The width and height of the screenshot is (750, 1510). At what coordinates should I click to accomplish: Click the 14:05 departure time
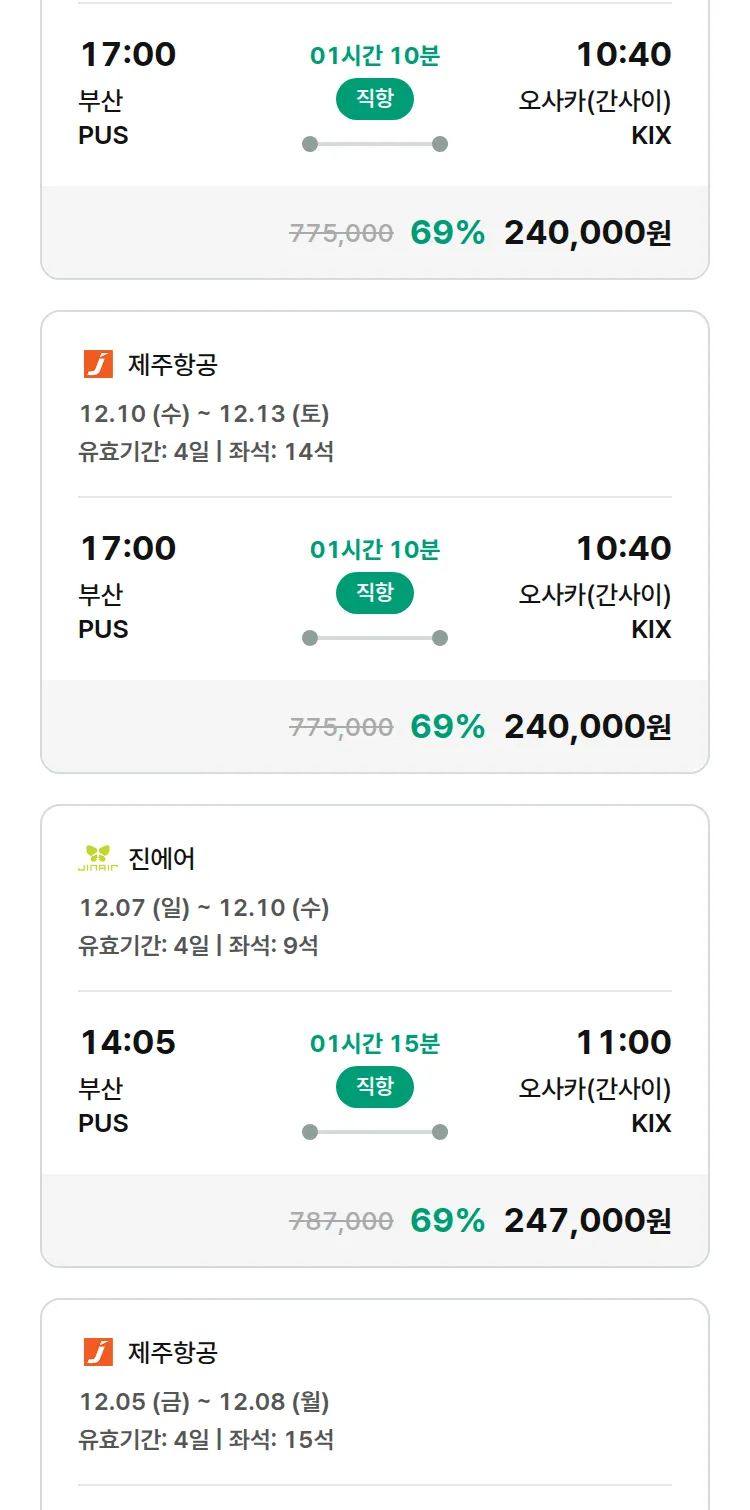(x=128, y=1042)
